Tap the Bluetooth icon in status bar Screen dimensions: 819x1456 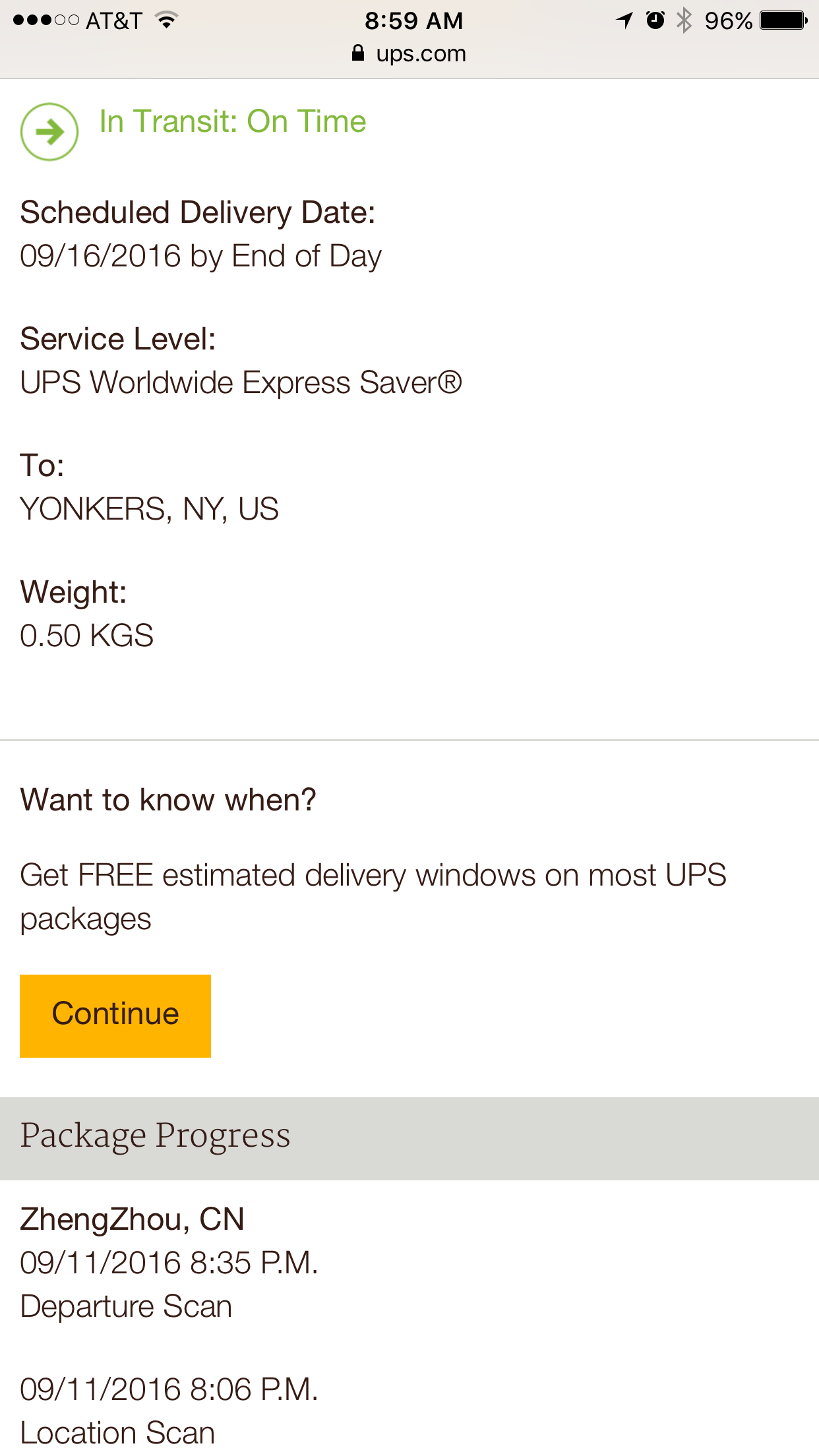tap(685, 20)
